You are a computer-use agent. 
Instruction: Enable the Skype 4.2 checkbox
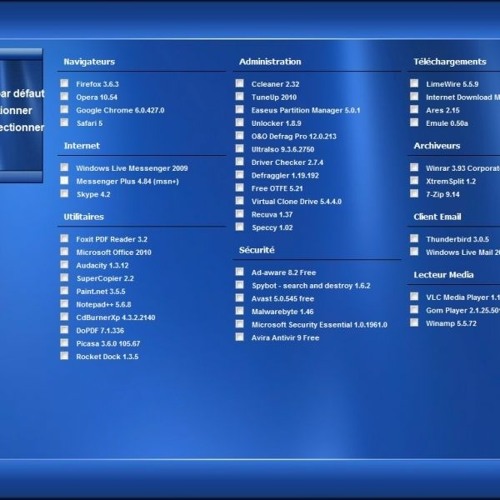[x=64, y=193]
